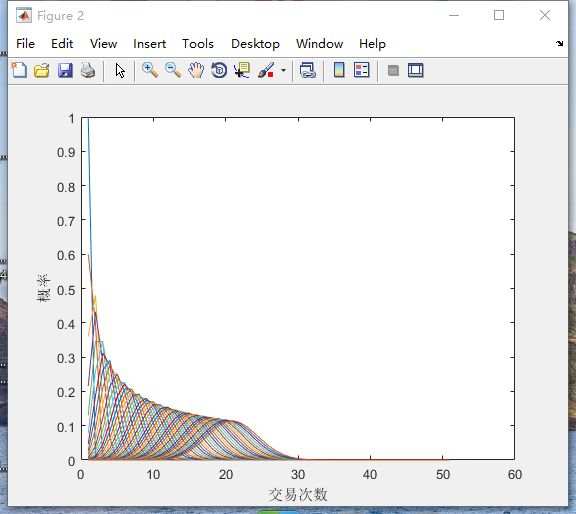Screen dimensions: 576x514
Task: Select the Edit Plot arrow tool
Action: pyautogui.click(x=120, y=70)
